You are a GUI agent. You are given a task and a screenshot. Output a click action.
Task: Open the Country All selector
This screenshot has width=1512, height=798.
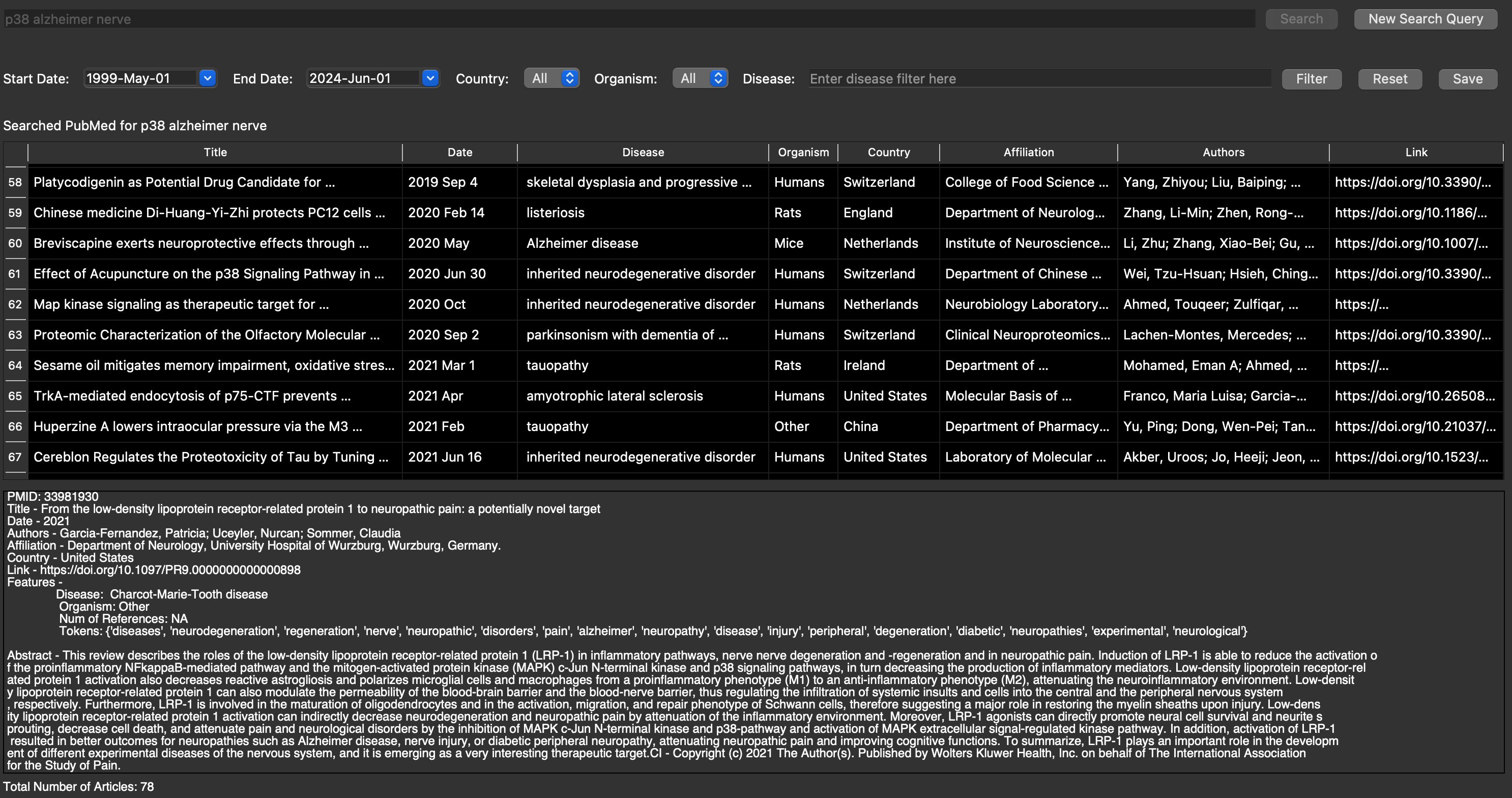pyautogui.click(x=551, y=78)
